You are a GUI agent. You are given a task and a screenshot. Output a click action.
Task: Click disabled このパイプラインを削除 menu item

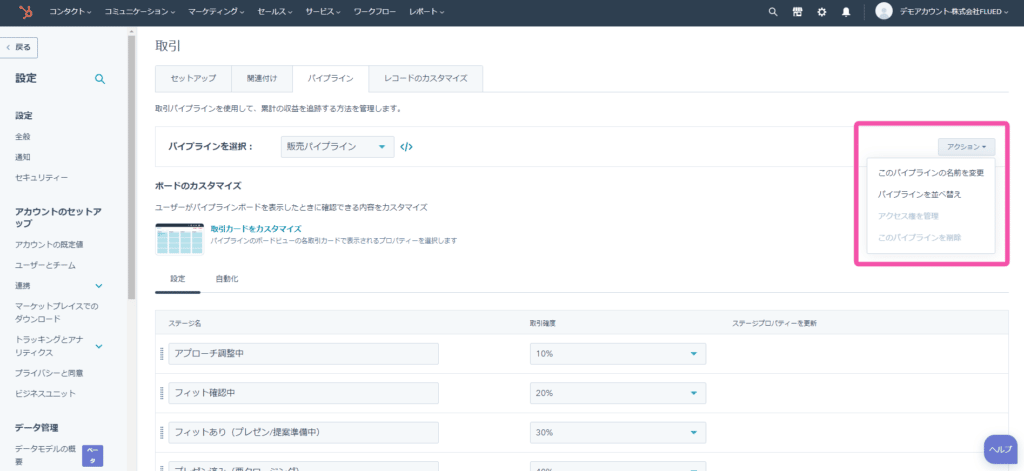(931, 238)
